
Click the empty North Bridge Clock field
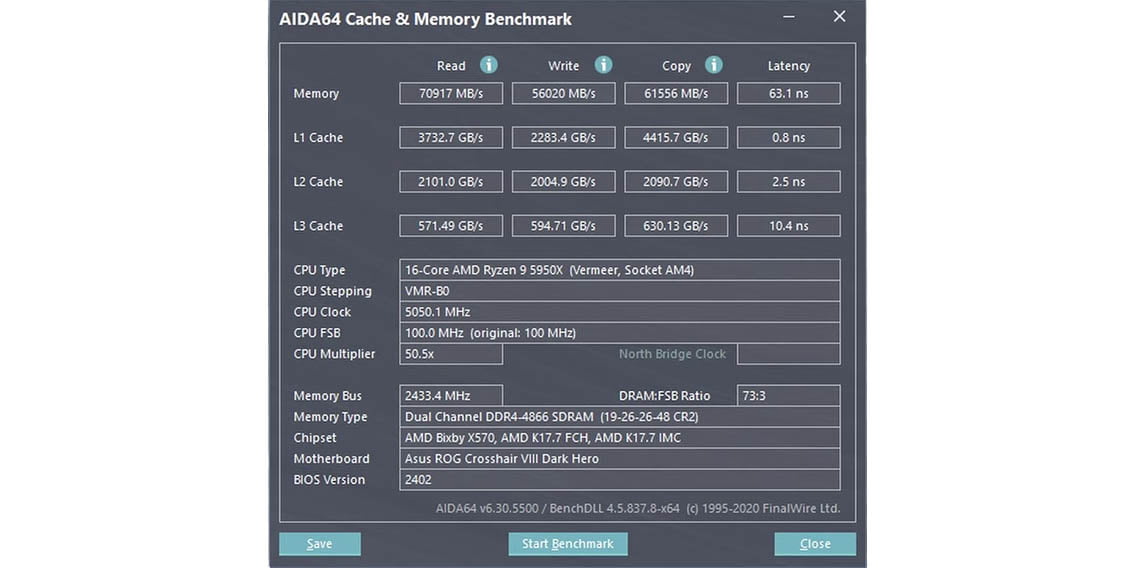pos(789,354)
